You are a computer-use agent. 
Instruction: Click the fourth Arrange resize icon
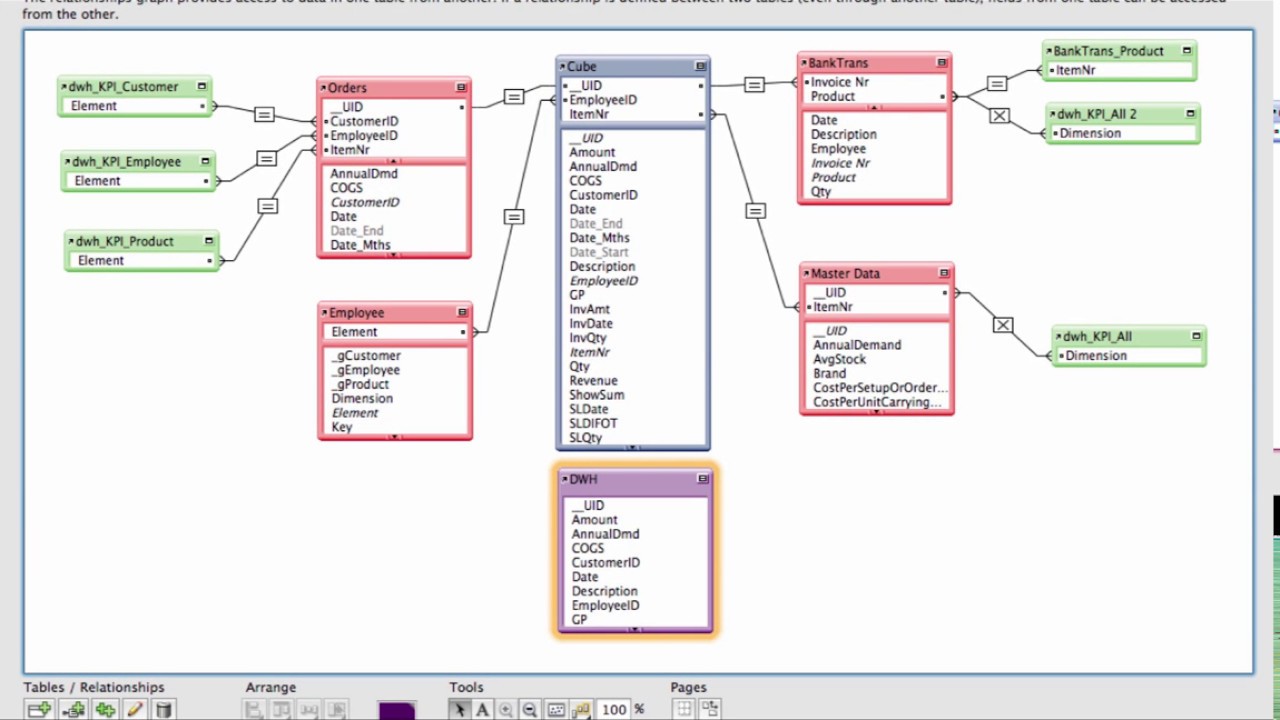(337, 710)
